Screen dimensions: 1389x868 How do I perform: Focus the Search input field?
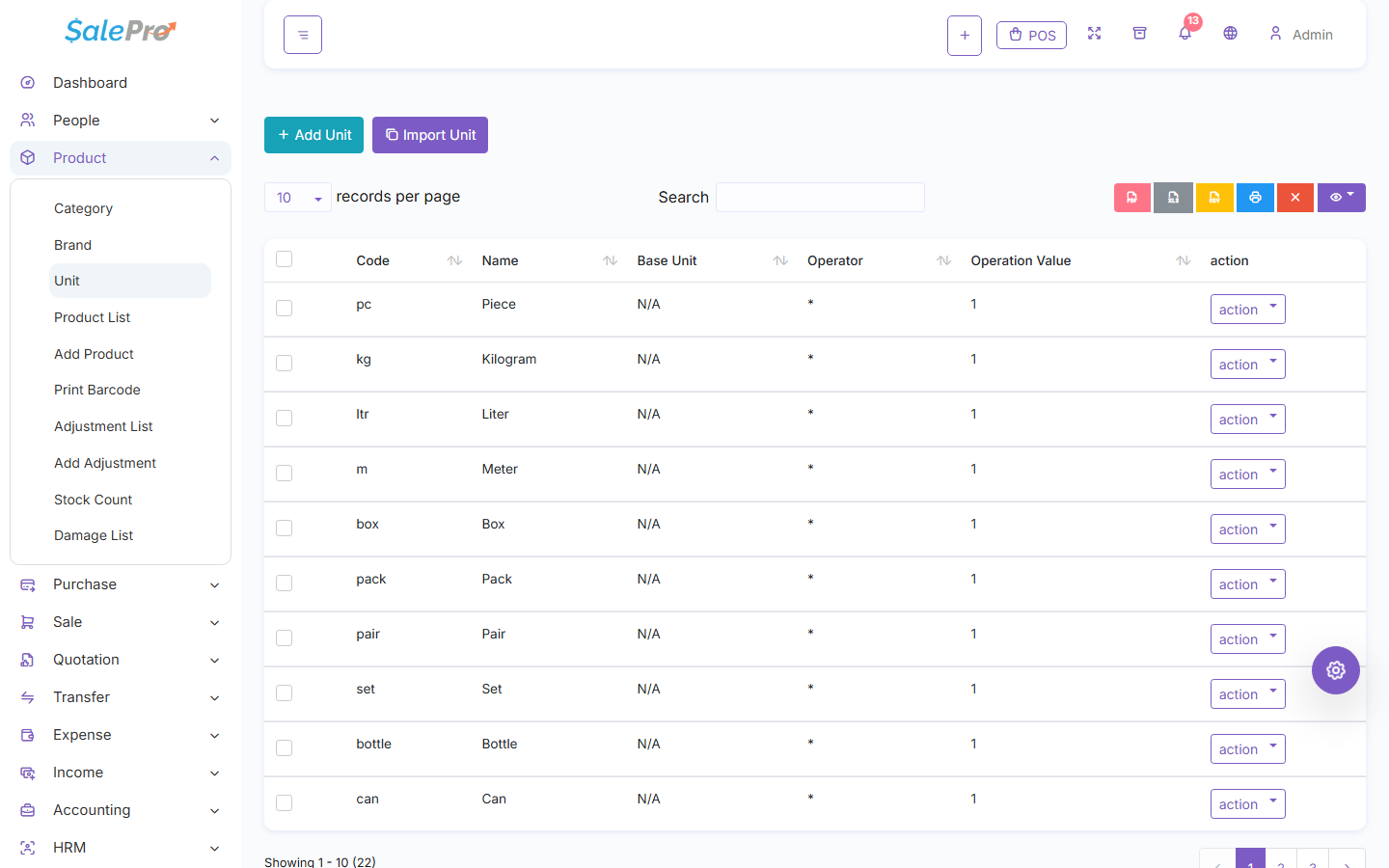click(x=820, y=198)
